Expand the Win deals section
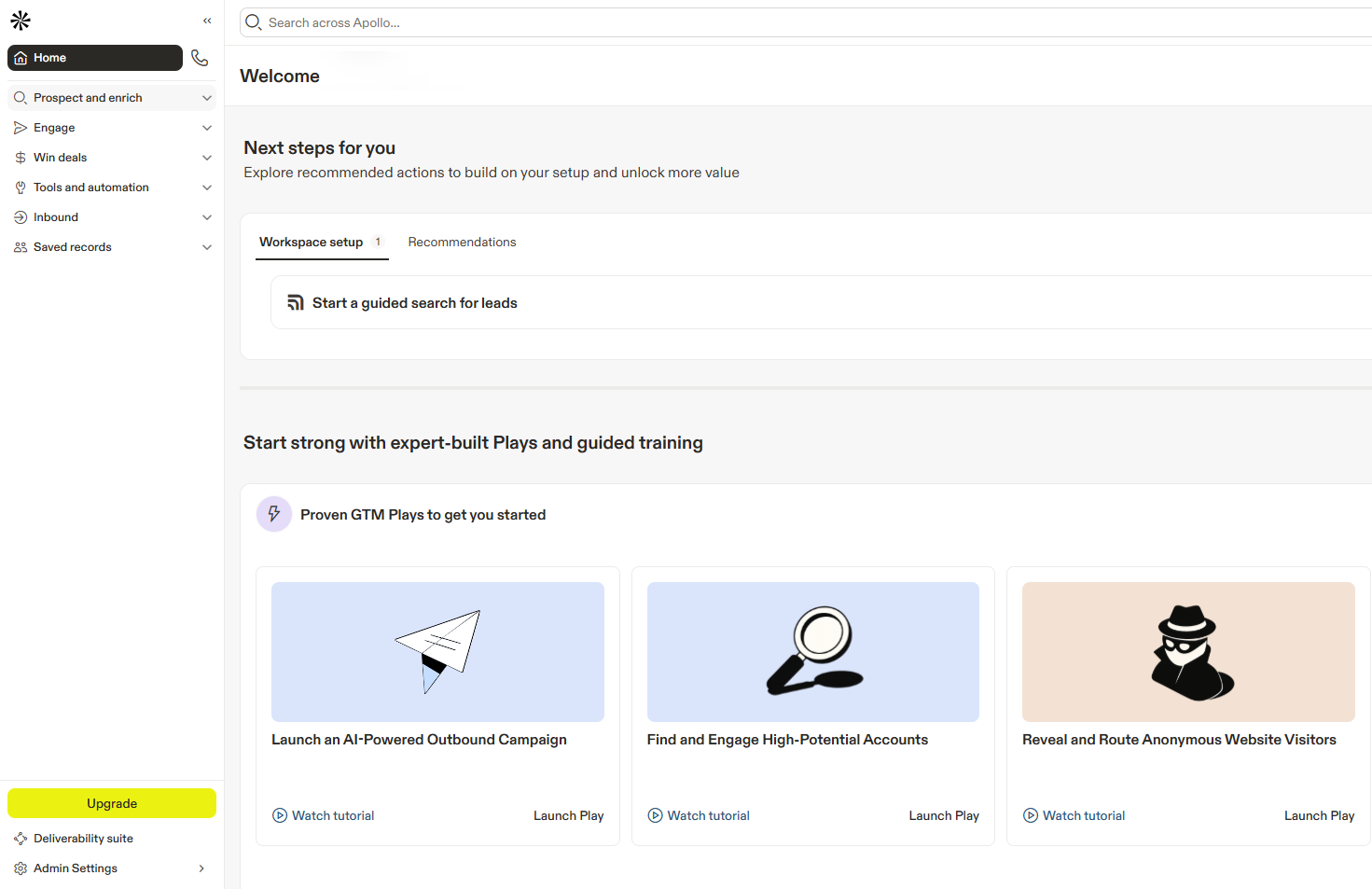Viewport: 1372px width, 889px height. pos(207,158)
